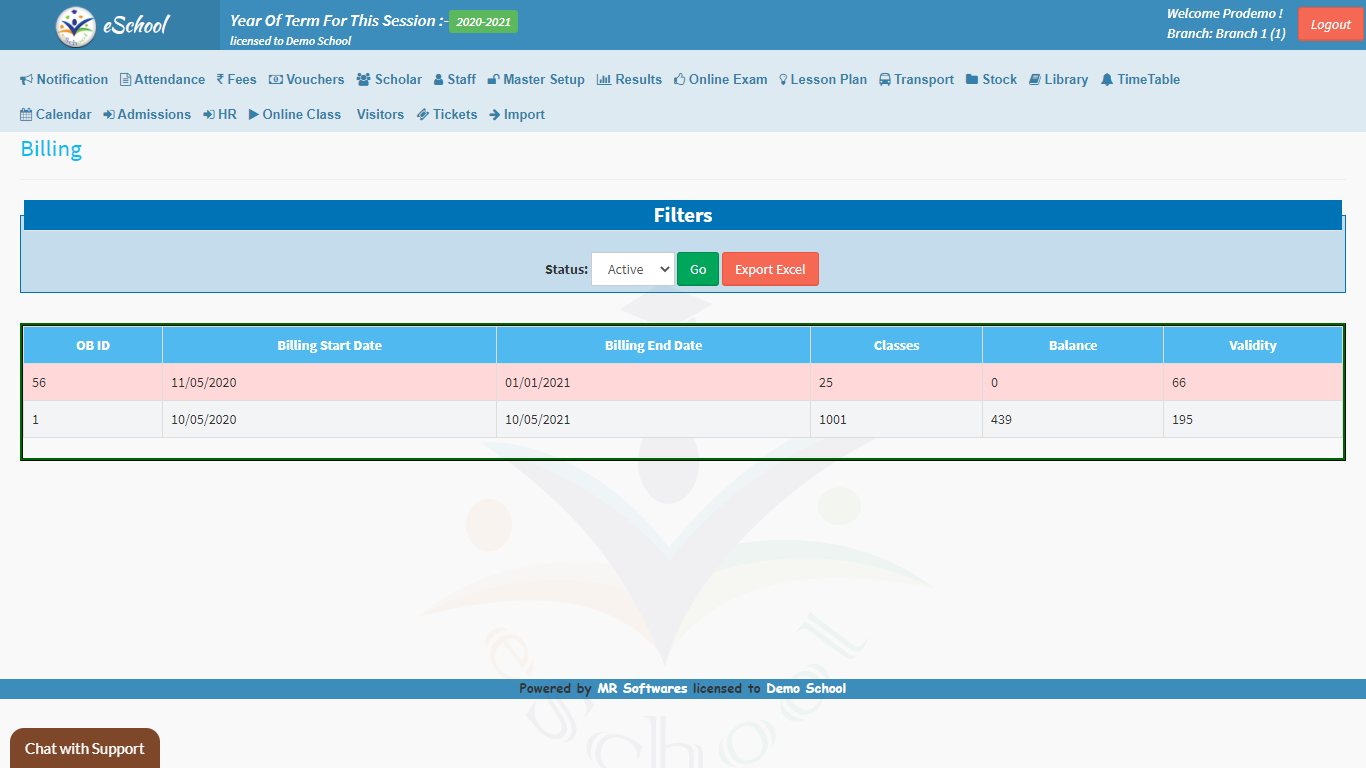Click the Calendar icon in menu

(x=26, y=115)
